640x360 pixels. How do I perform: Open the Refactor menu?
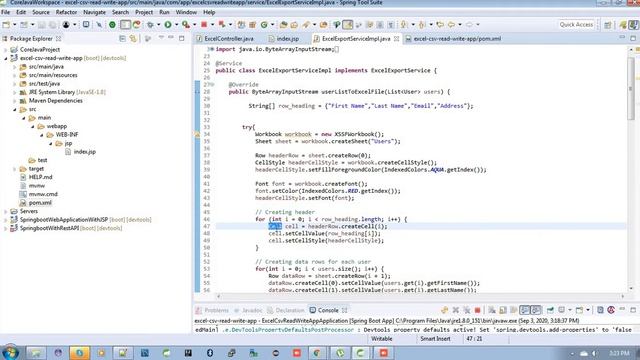pos(66,12)
